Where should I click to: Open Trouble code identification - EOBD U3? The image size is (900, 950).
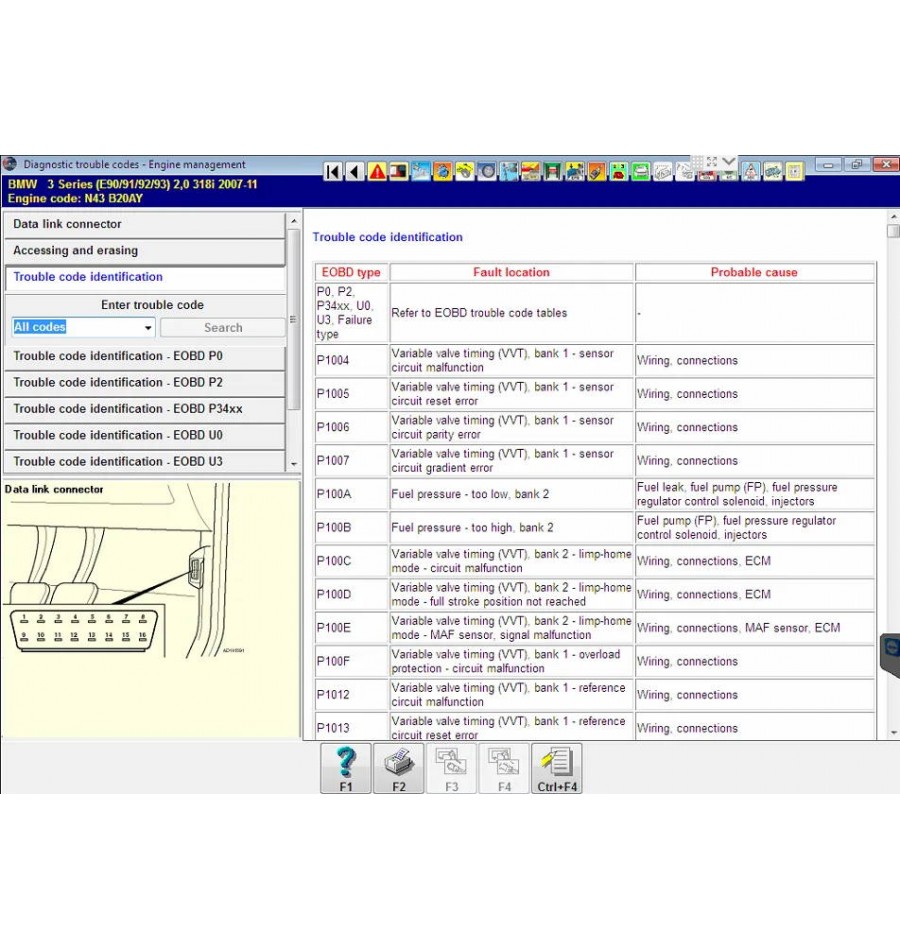(145, 462)
